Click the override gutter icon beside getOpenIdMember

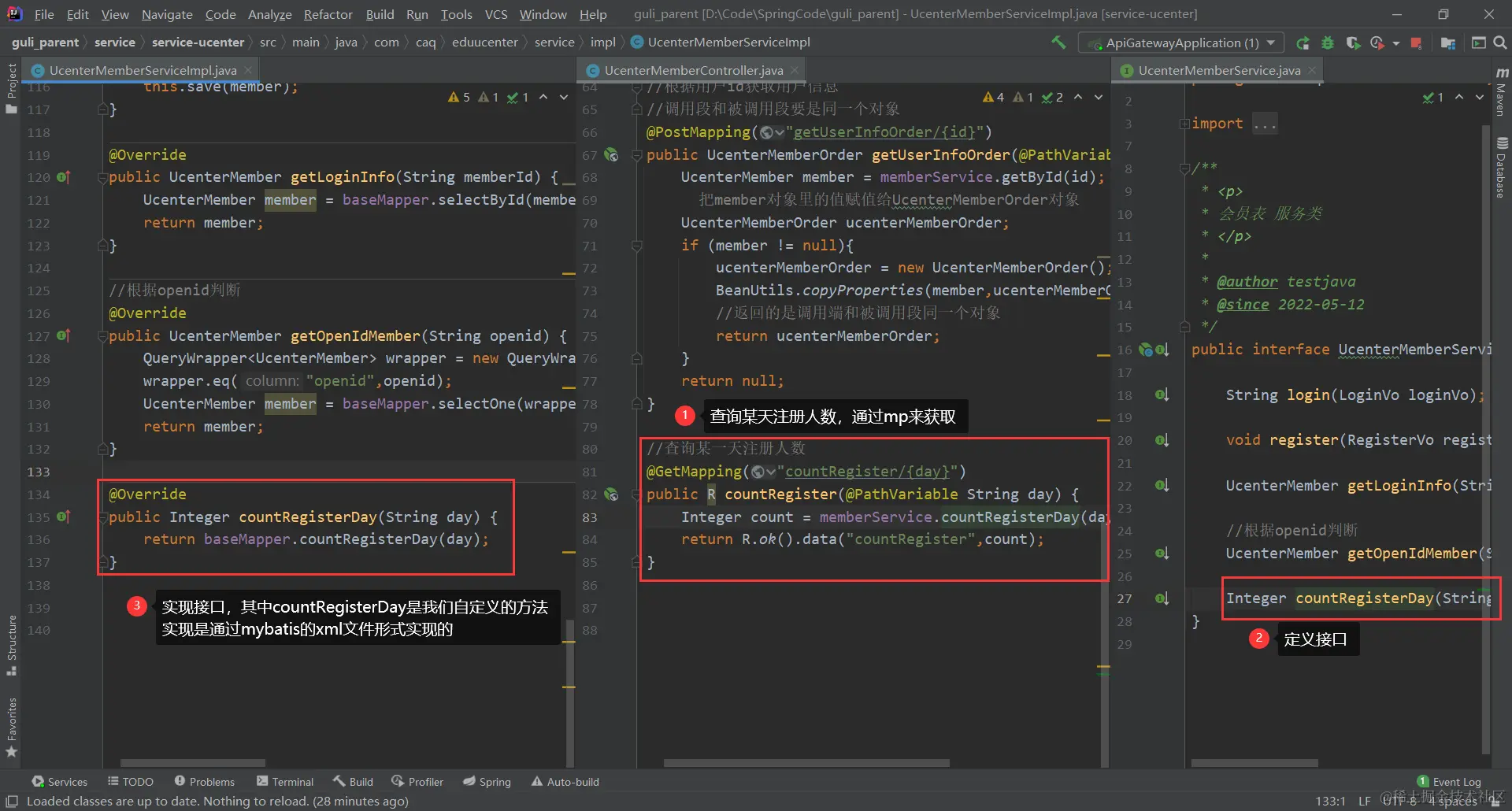(64, 335)
